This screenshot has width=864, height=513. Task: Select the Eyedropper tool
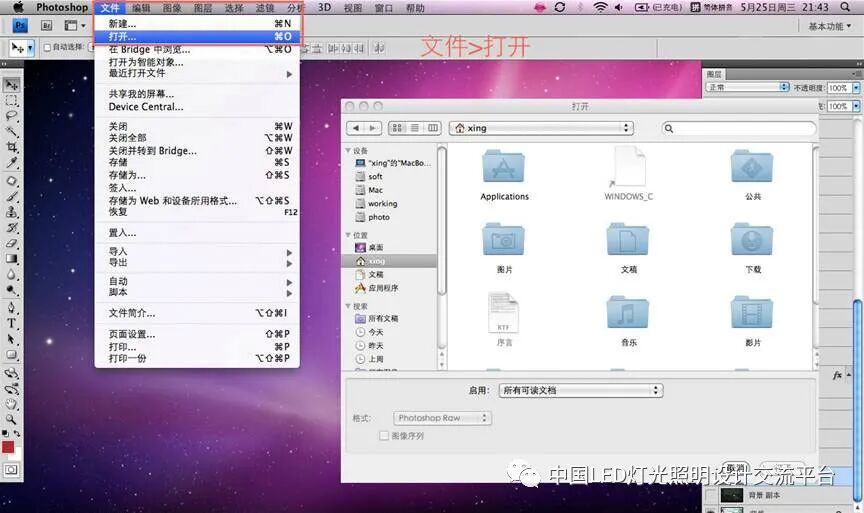(12, 163)
